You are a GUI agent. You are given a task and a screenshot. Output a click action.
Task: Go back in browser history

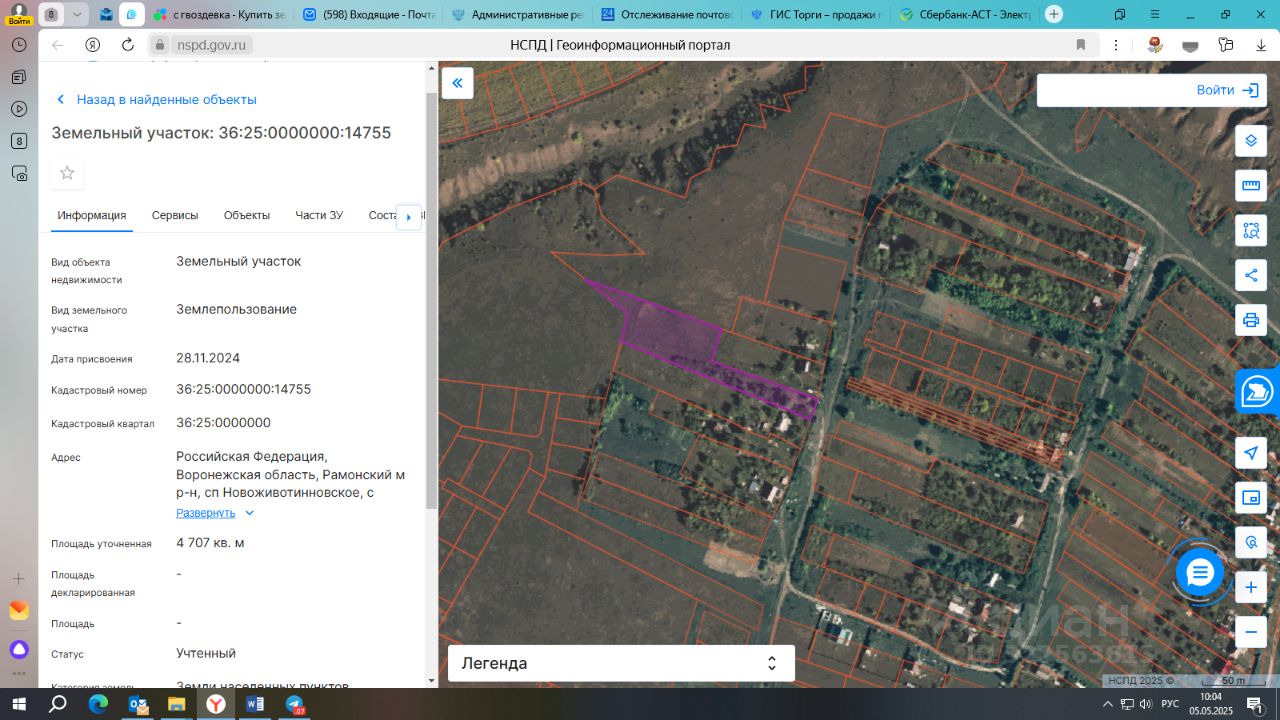pyautogui.click(x=57, y=45)
